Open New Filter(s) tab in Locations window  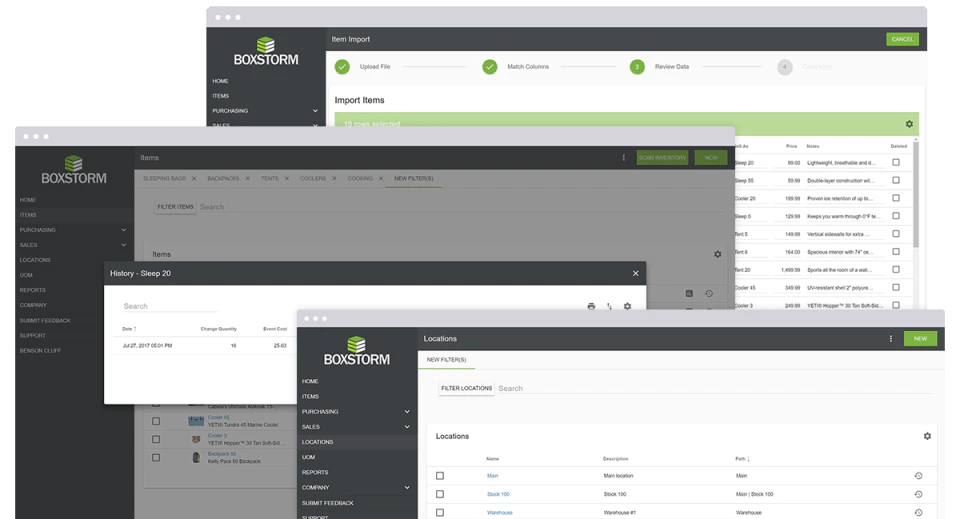click(x=446, y=360)
